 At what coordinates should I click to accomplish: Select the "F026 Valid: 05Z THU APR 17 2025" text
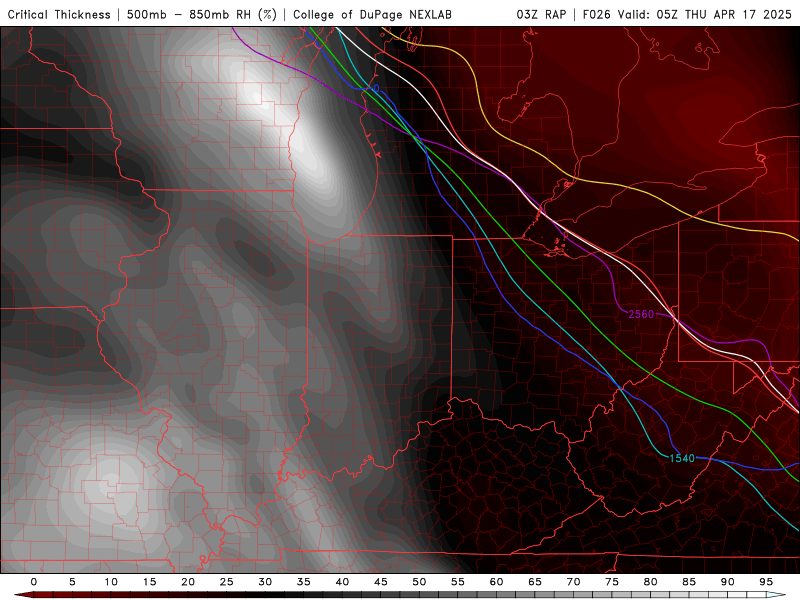[x=687, y=14]
